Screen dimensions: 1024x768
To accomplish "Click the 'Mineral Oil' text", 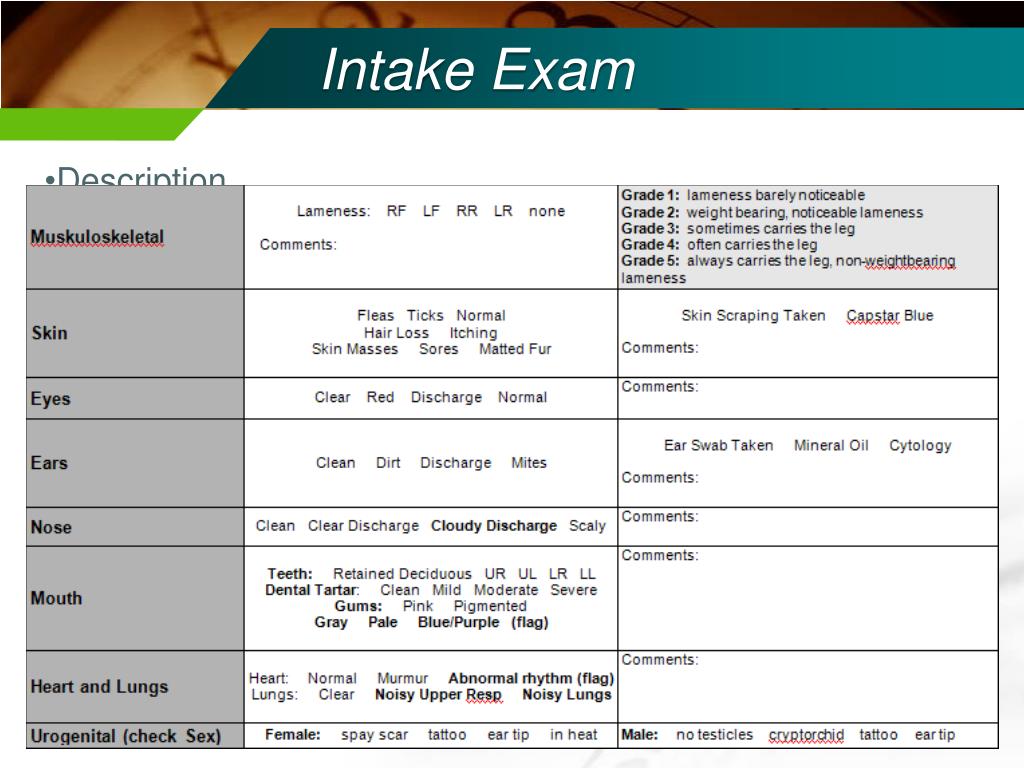I will 831,445.
